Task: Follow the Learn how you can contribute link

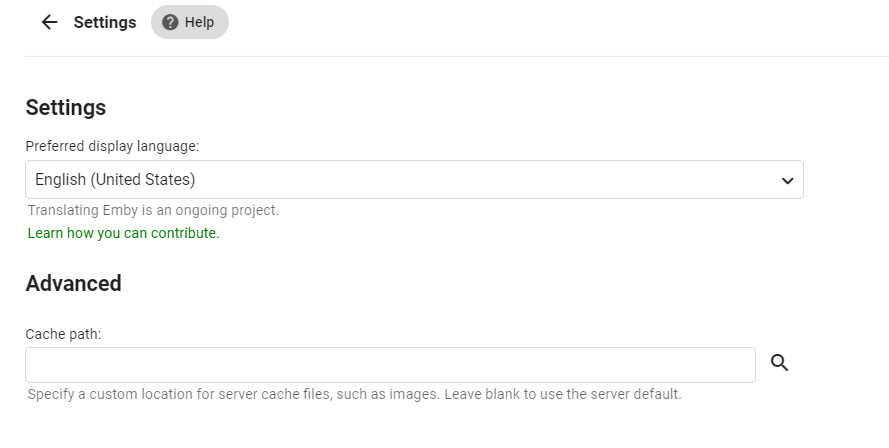Action: pos(123,233)
